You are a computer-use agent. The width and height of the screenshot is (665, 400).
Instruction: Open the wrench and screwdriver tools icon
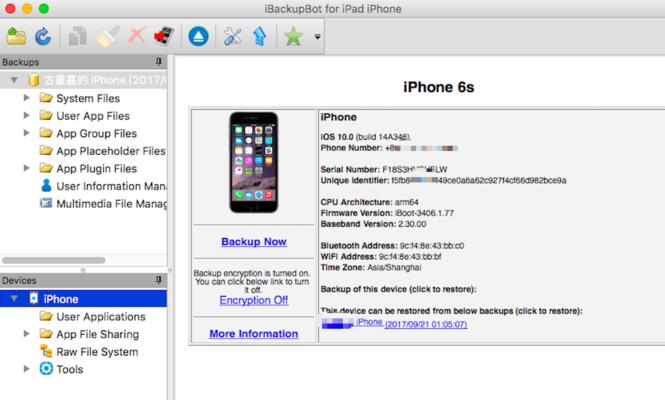click(x=232, y=36)
